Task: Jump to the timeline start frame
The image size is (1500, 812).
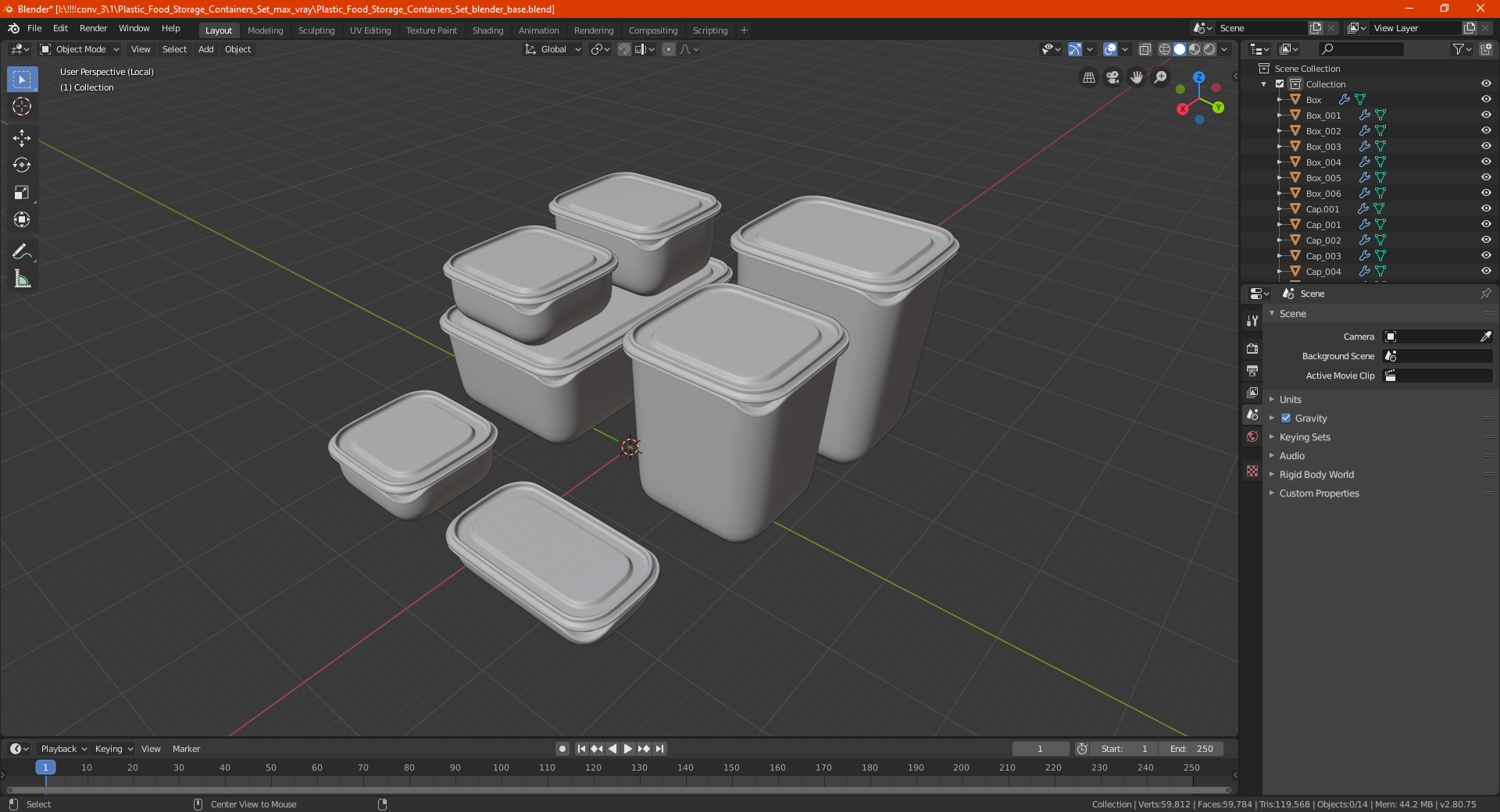Action: [581, 749]
